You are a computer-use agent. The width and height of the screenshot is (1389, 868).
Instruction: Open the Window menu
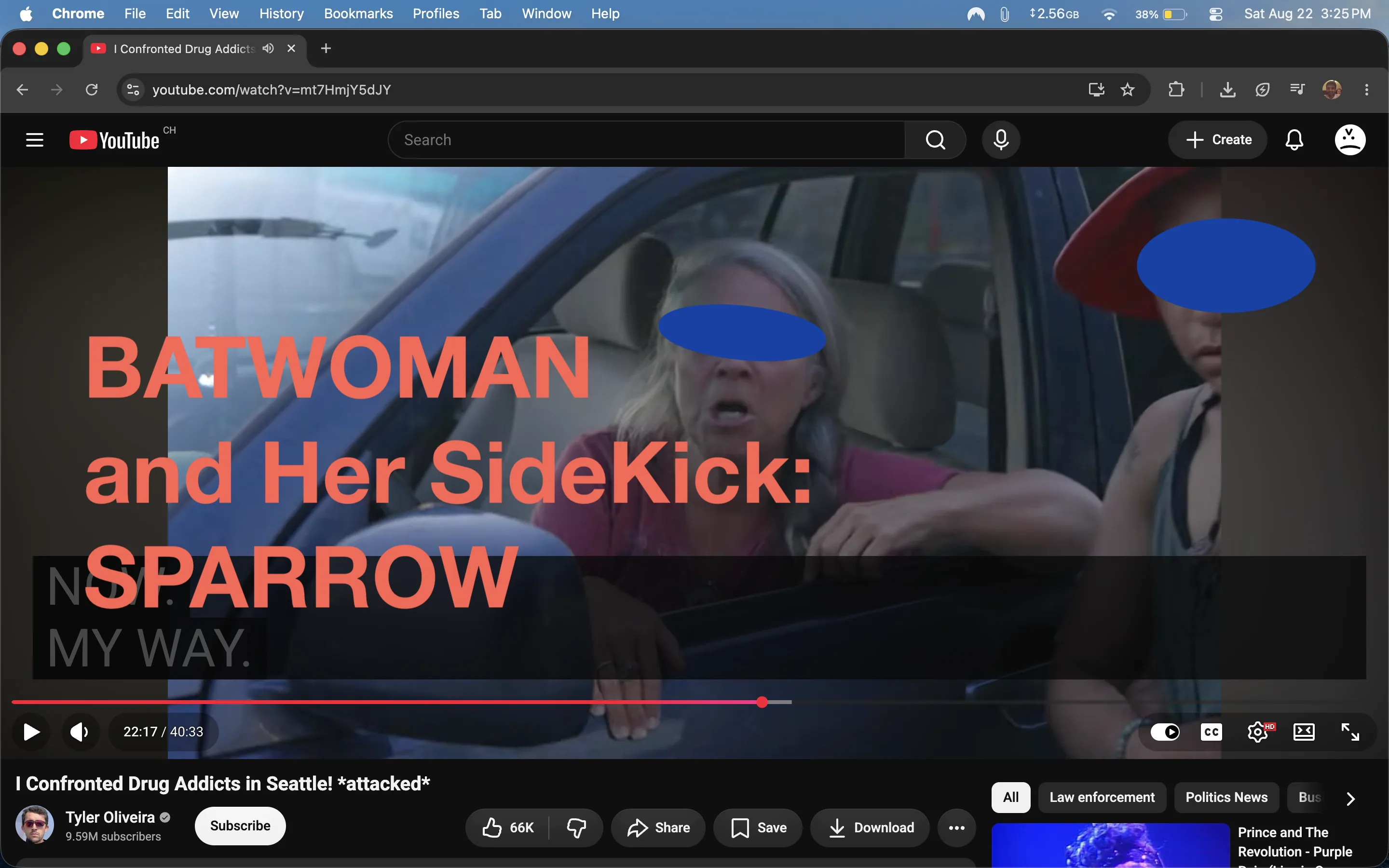click(x=546, y=14)
